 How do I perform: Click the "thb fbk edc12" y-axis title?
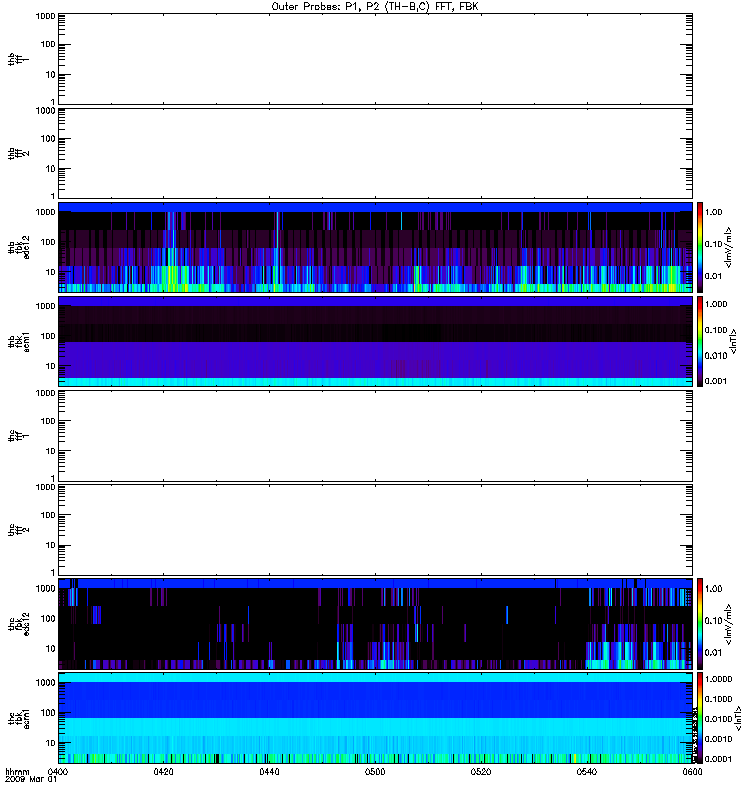(18, 247)
